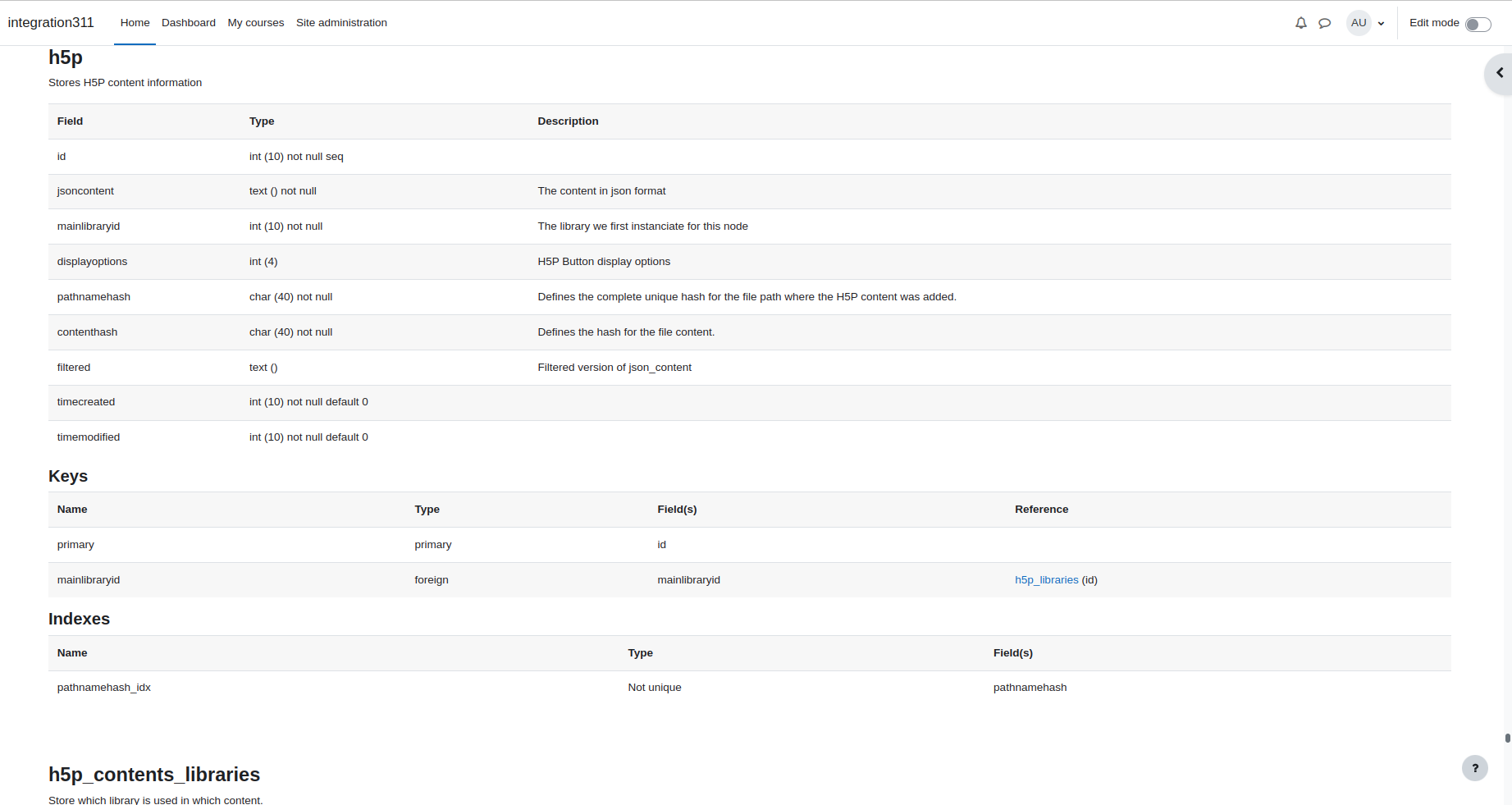Click the 'Not unique' index type

pos(655,688)
